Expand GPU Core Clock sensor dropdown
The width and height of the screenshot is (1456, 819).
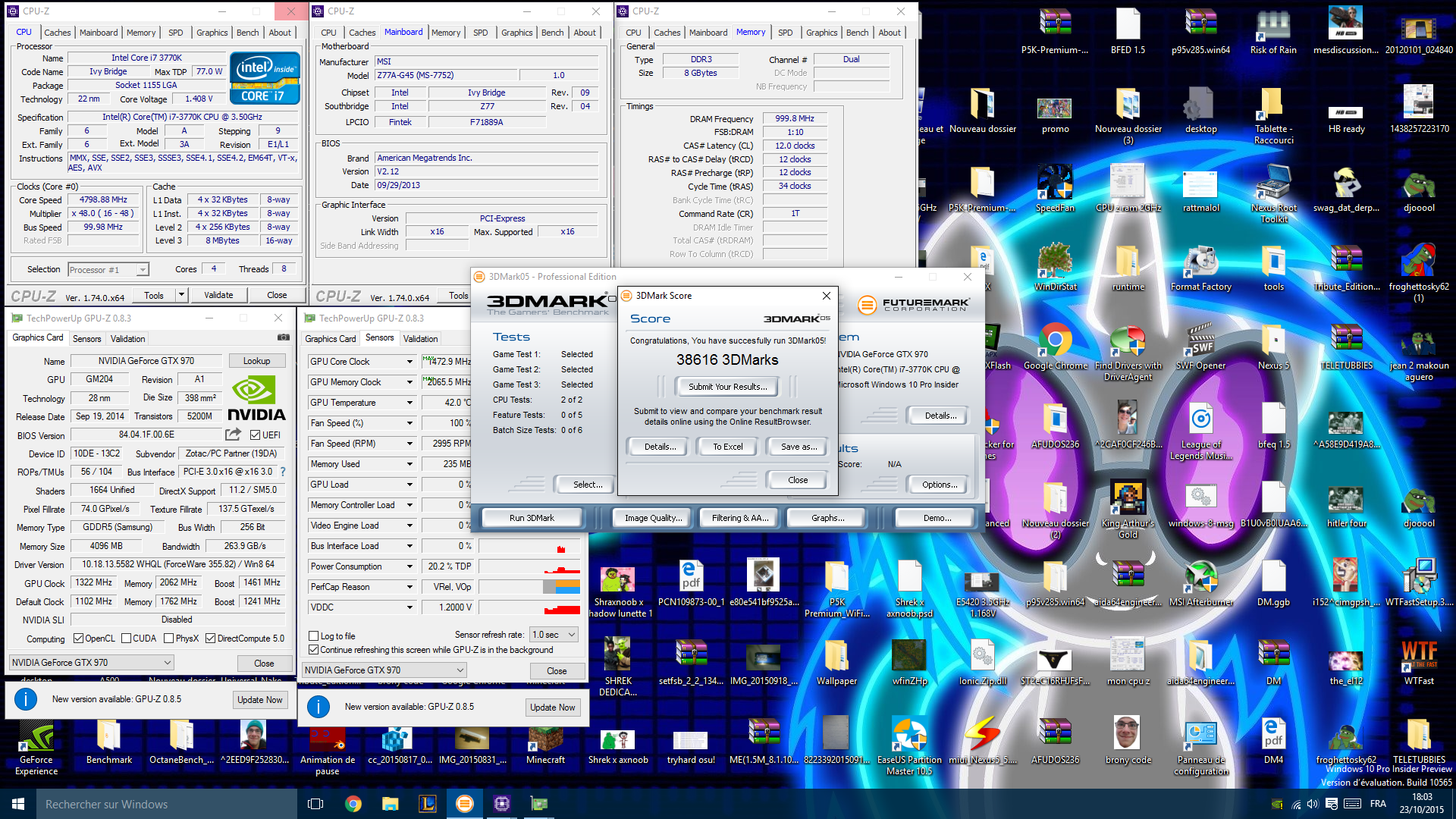click(409, 362)
